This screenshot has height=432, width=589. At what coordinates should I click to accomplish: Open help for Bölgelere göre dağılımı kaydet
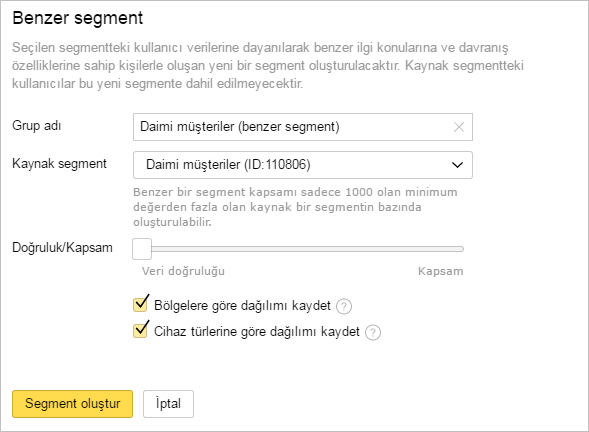point(344,307)
